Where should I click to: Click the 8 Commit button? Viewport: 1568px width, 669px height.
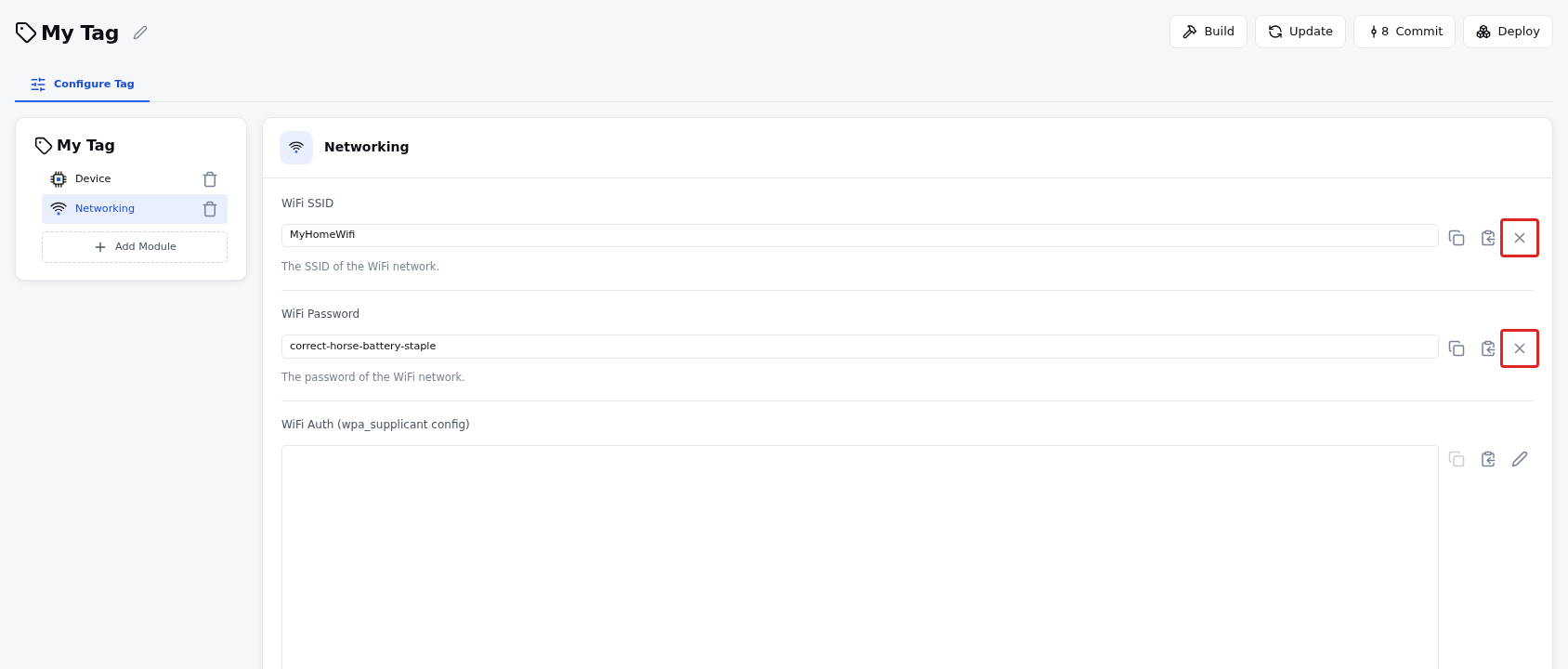pos(1405,32)
